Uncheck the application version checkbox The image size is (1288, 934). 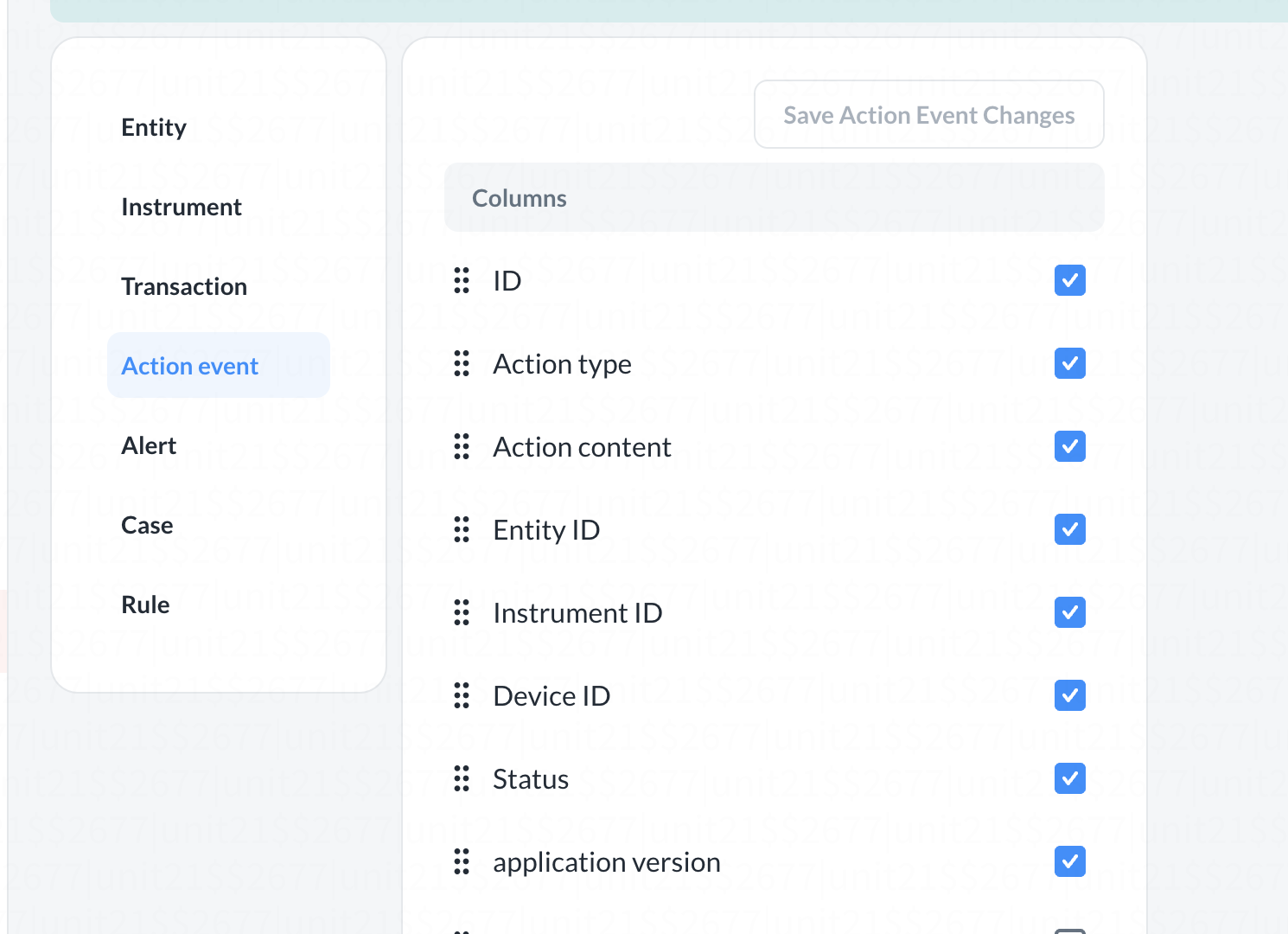[1069, 861]
